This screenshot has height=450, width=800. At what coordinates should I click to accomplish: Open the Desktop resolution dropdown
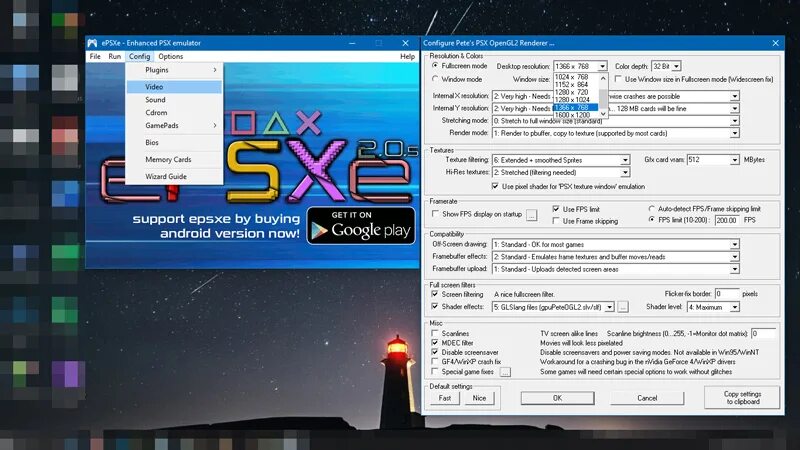click(x=602, y=66)
